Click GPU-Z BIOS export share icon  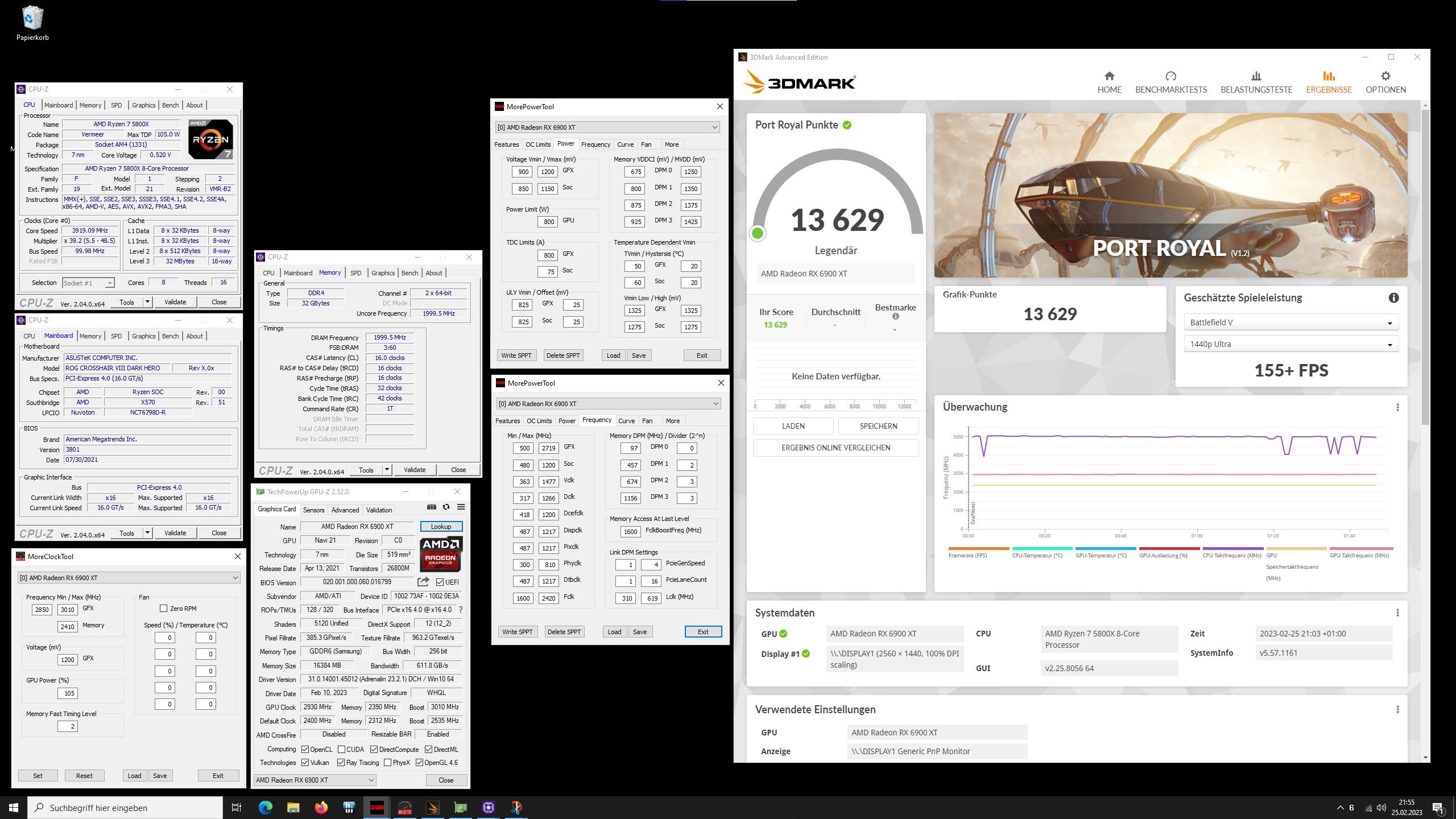(423, 582)
